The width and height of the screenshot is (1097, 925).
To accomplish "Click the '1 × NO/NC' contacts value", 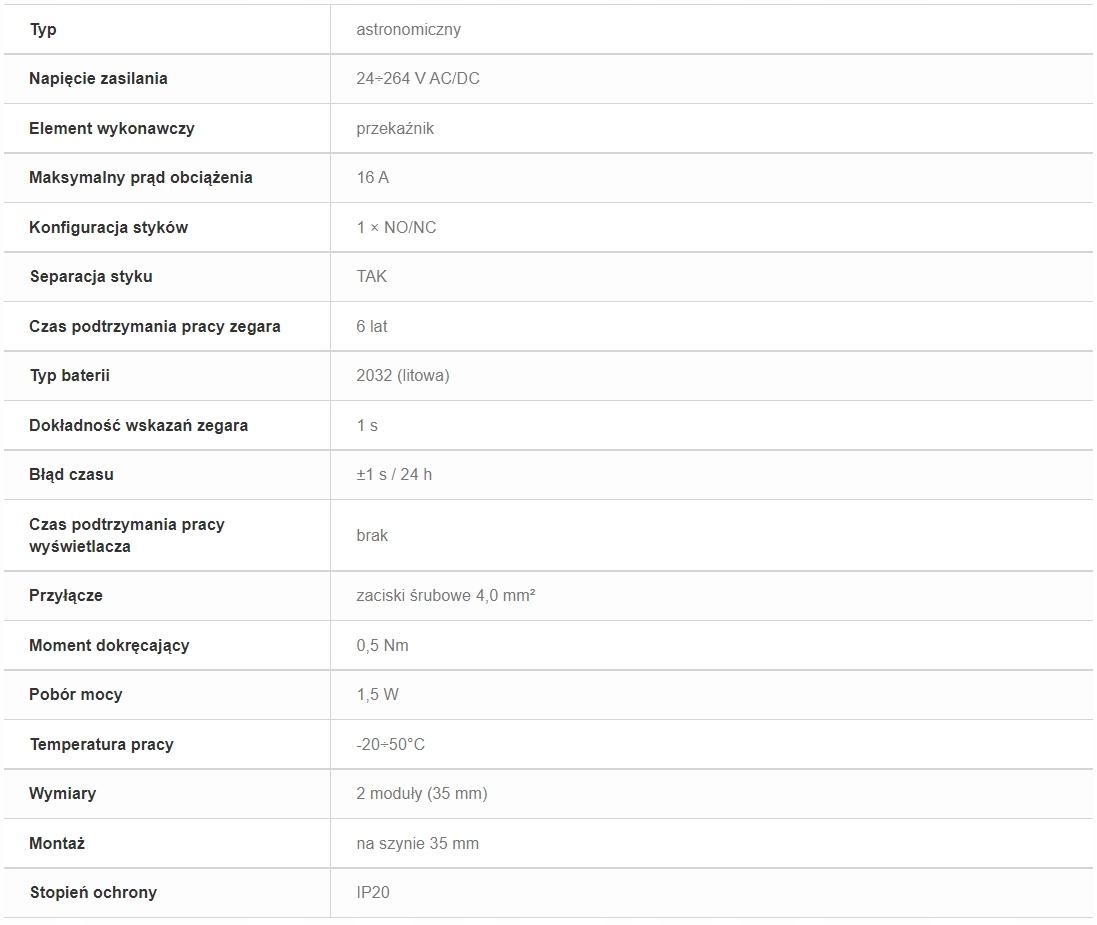I will [396, 227].
